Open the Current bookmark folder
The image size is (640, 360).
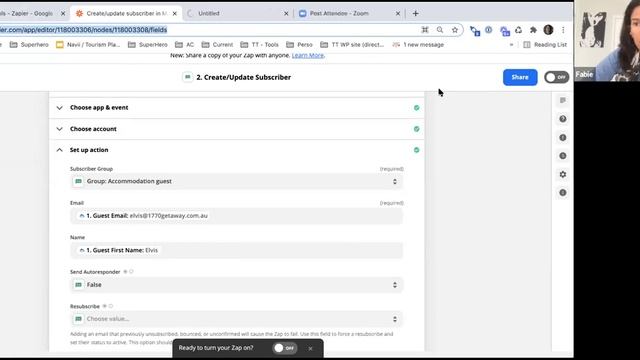218,44
